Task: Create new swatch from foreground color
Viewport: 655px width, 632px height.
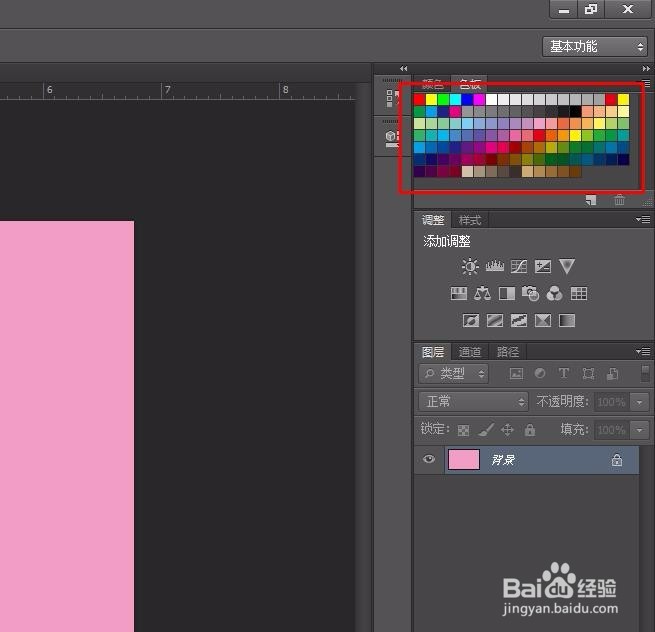Action: pyautogui.click(x=591, y=200)
